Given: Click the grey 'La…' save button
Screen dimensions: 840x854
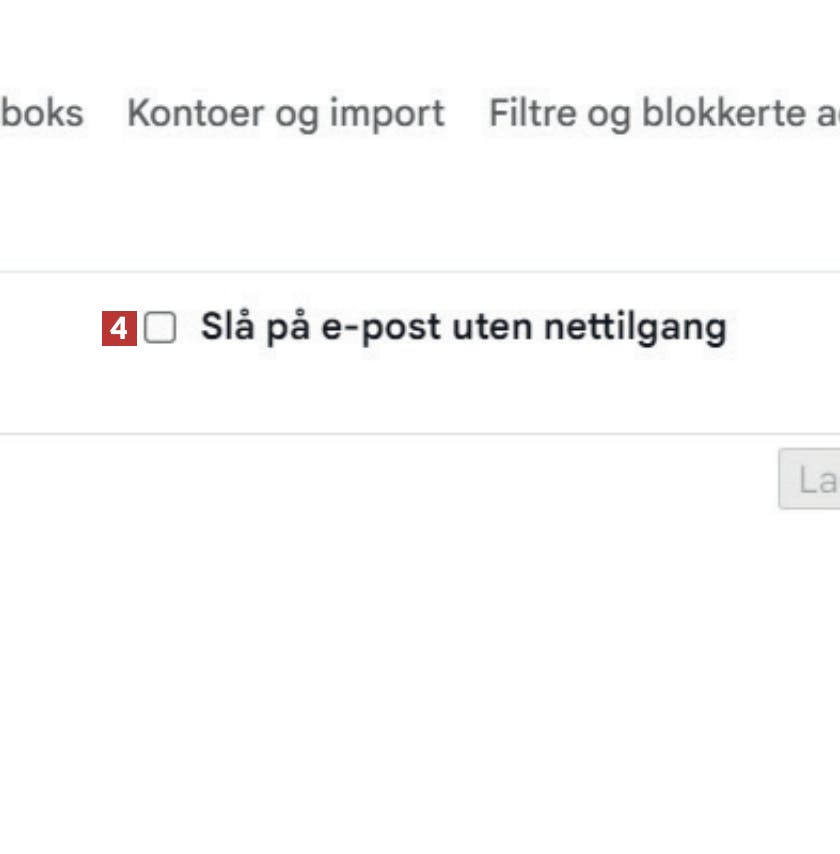Looking at the screenshot, I should pyautogui.click(x=809, y=479).
